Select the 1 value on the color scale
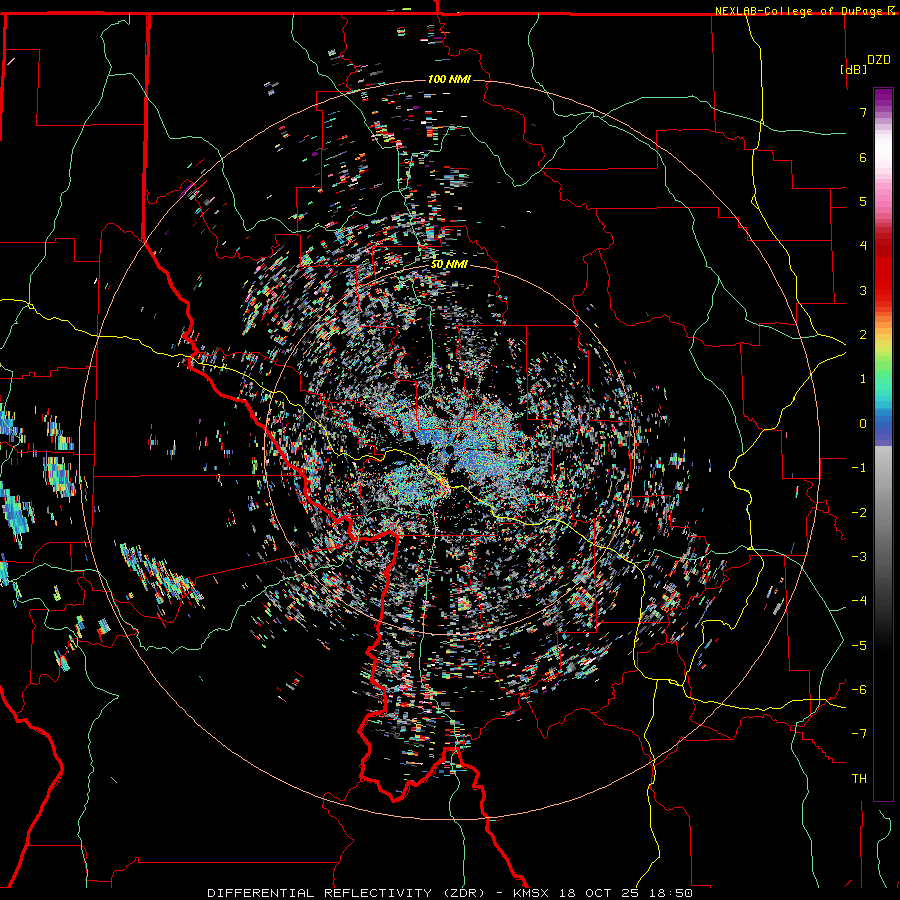 tap(863, 379)
